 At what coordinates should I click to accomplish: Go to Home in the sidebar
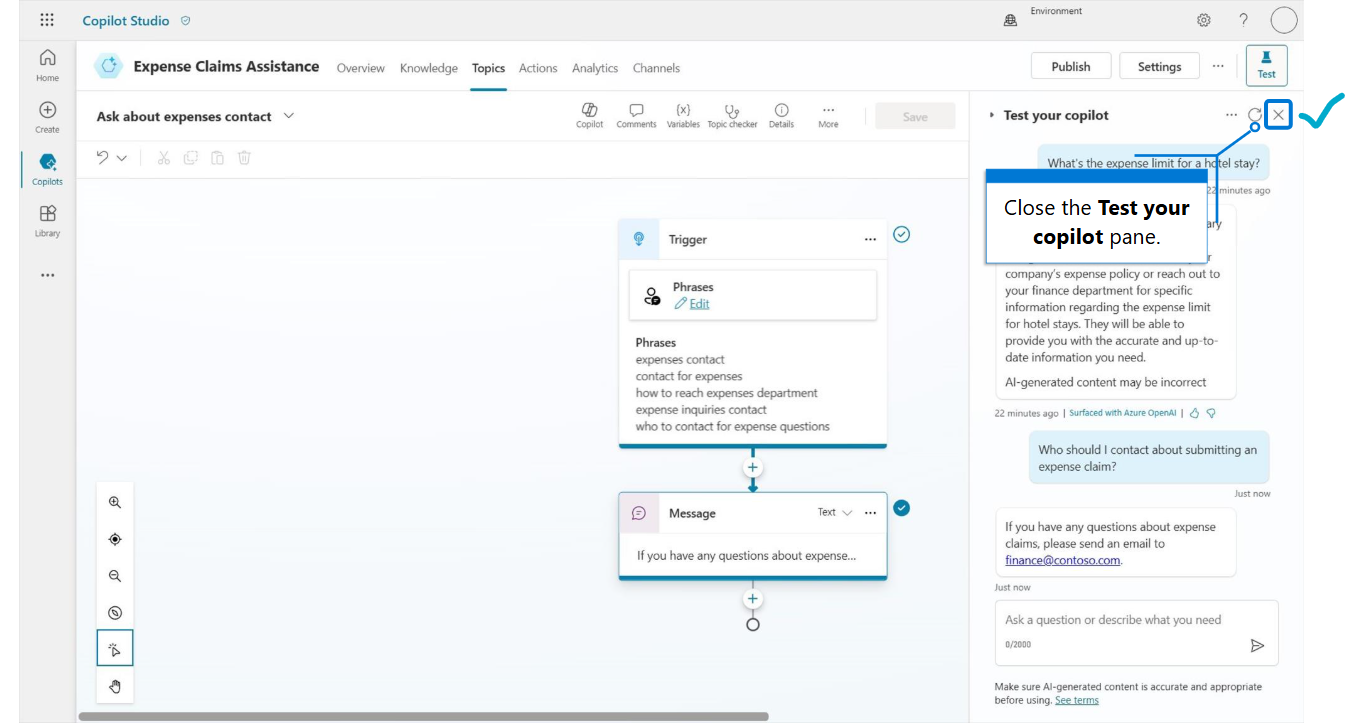(x=47, y=65)
